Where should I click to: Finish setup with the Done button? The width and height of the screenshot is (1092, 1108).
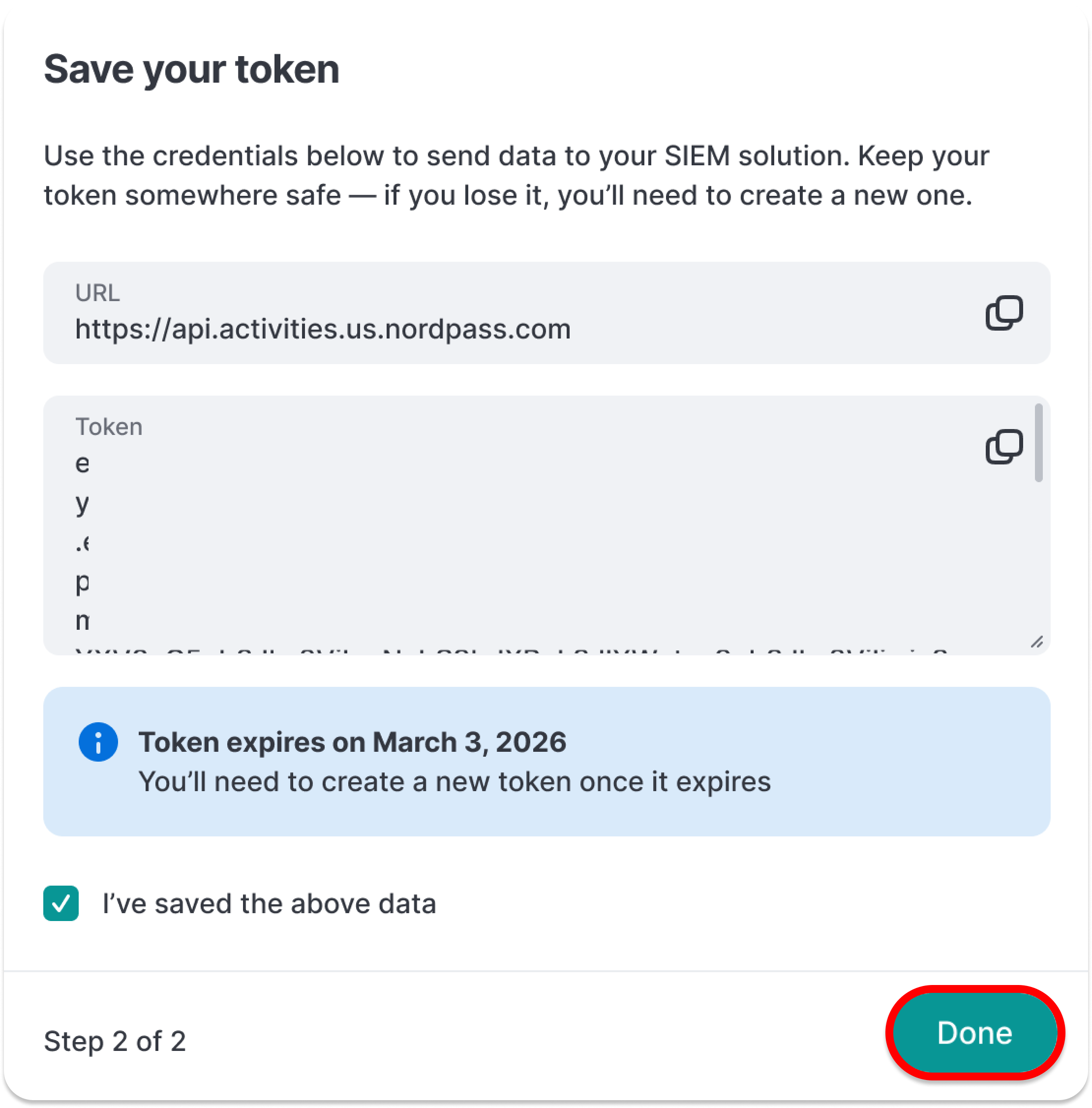974,1033
